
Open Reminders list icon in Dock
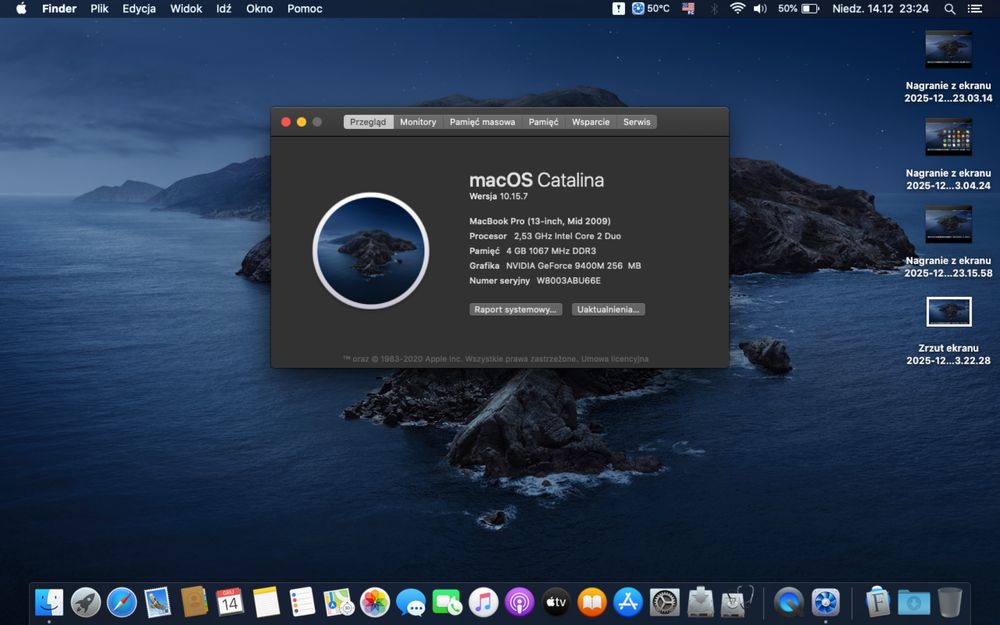pyautogui.click(x=302, y=602)
